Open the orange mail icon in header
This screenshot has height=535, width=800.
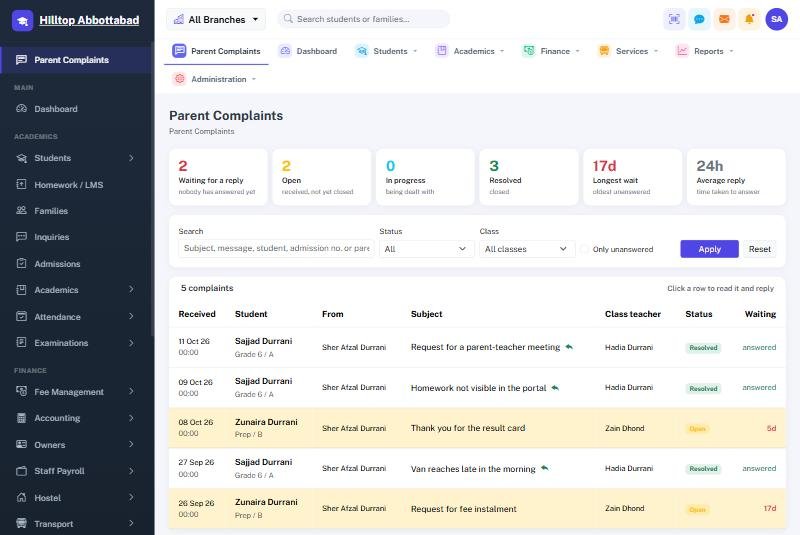724,19
